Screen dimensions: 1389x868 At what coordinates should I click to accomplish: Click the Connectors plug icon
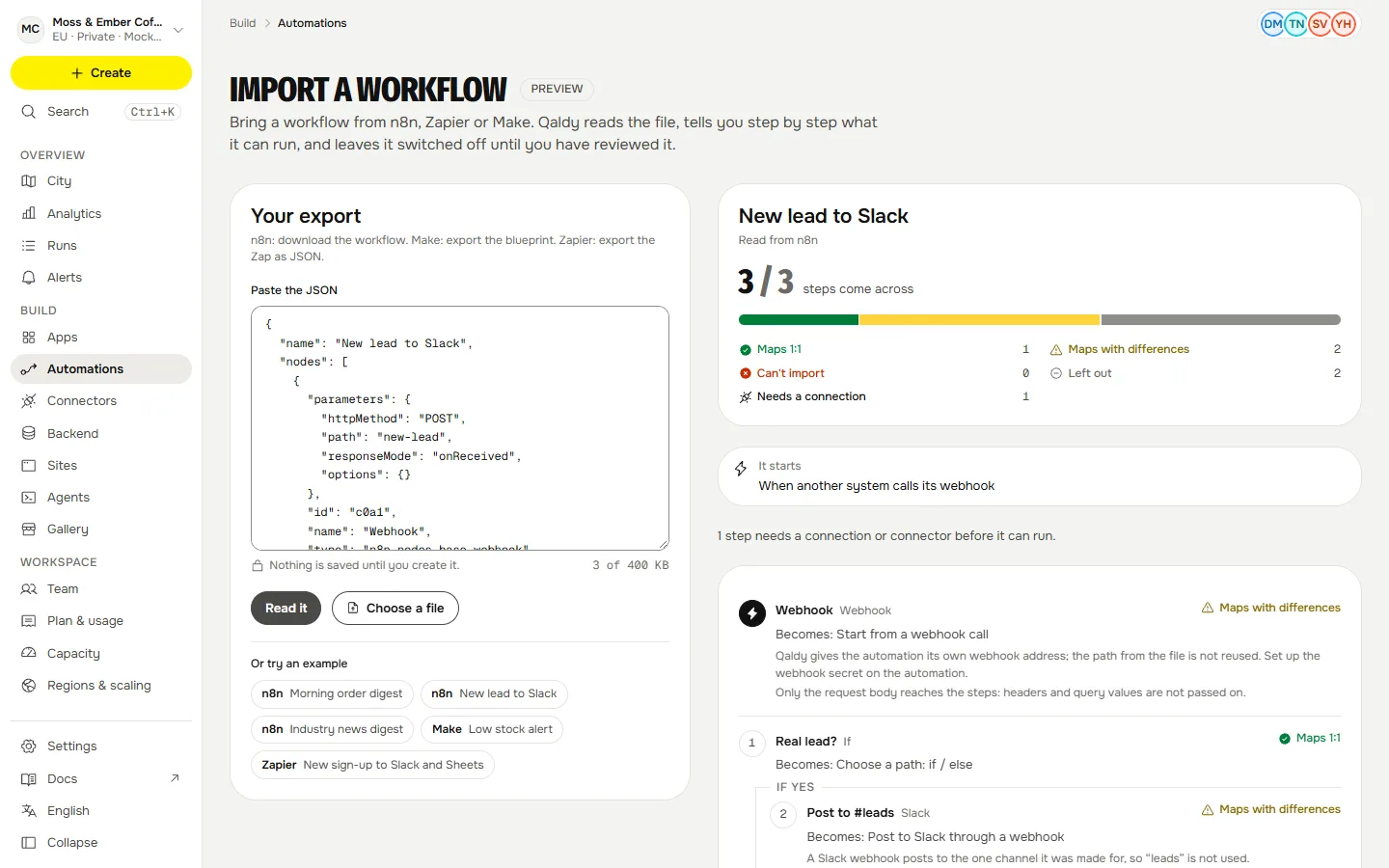[29, 401]
